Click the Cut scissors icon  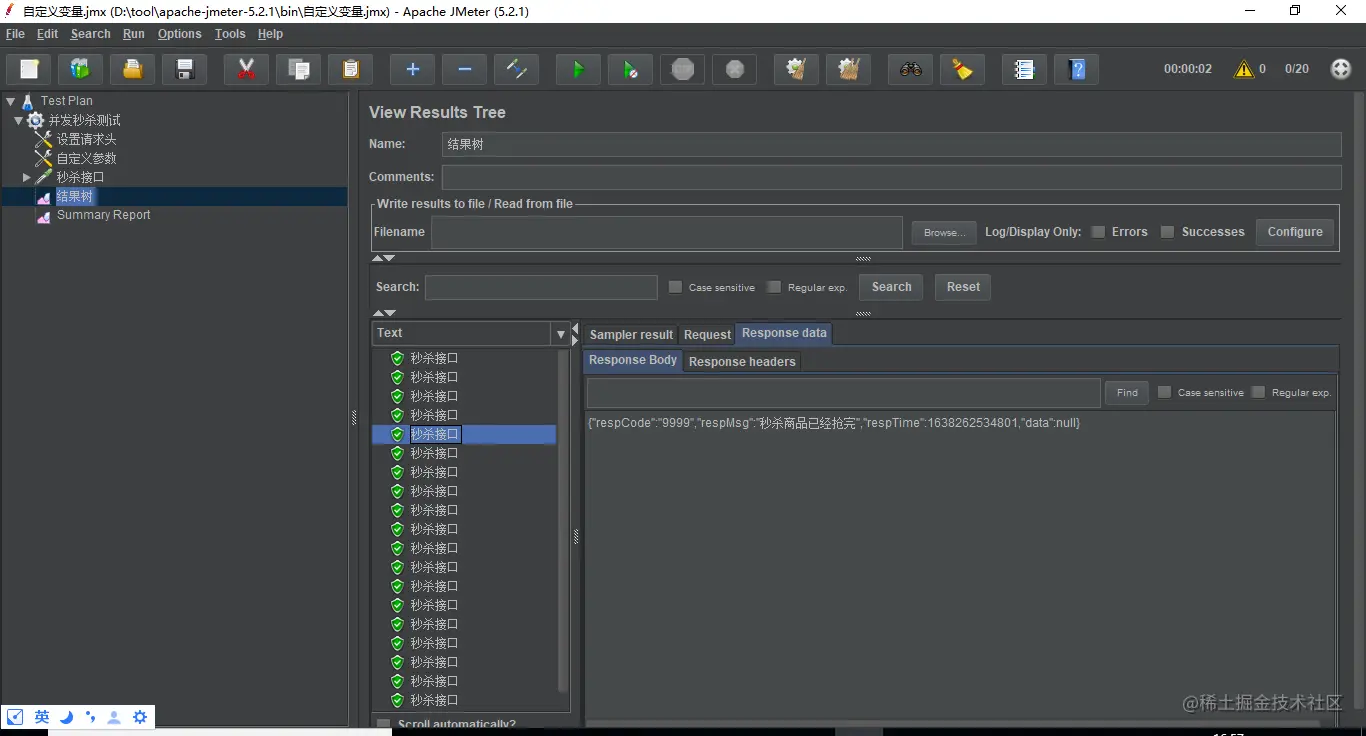click(x=246, y=69)
